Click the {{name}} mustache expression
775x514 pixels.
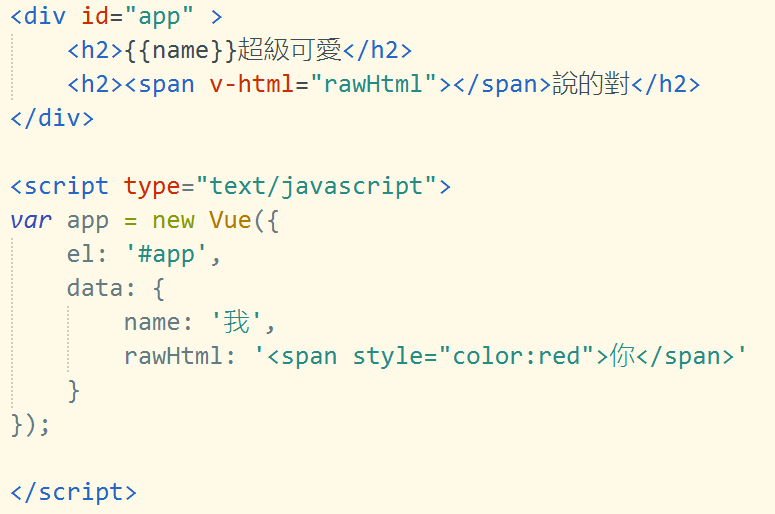tap(181, 51)
